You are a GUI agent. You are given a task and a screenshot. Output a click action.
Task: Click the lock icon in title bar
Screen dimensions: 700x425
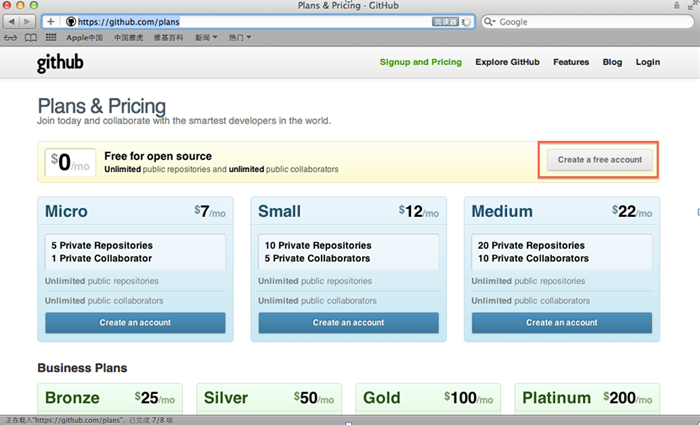tap(677, 5)
